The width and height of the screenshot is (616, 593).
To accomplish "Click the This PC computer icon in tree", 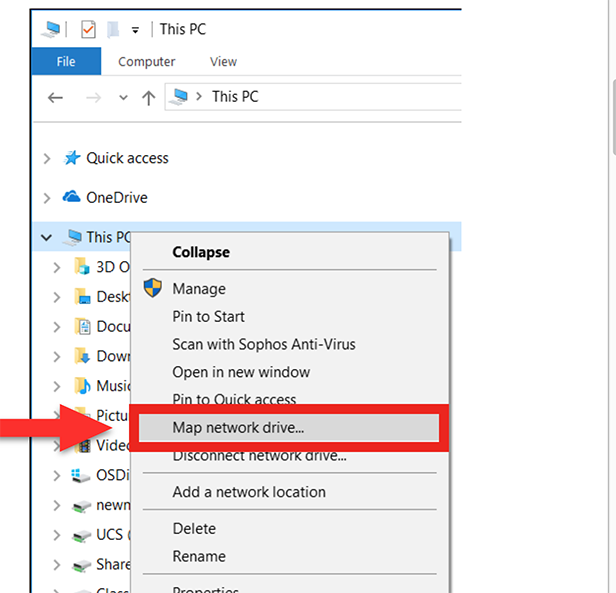I will point(73,237).
